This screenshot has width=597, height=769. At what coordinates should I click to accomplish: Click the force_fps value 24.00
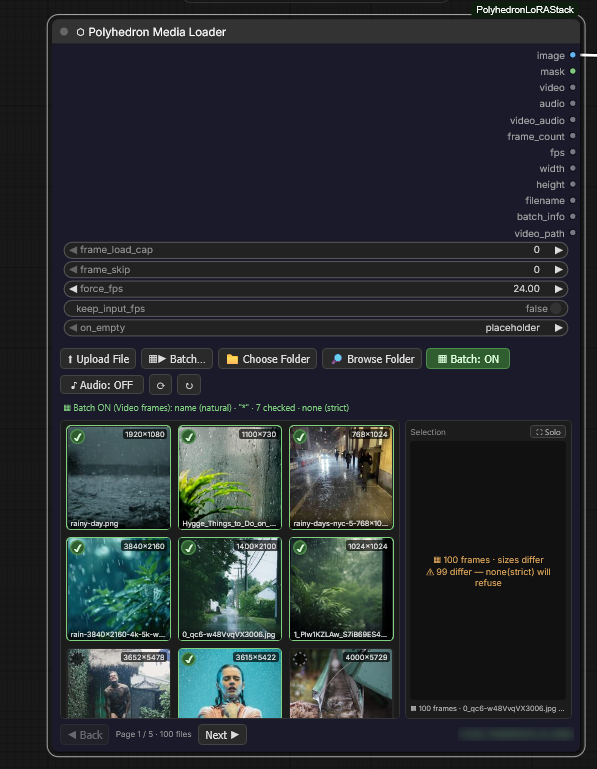(526, 289)
